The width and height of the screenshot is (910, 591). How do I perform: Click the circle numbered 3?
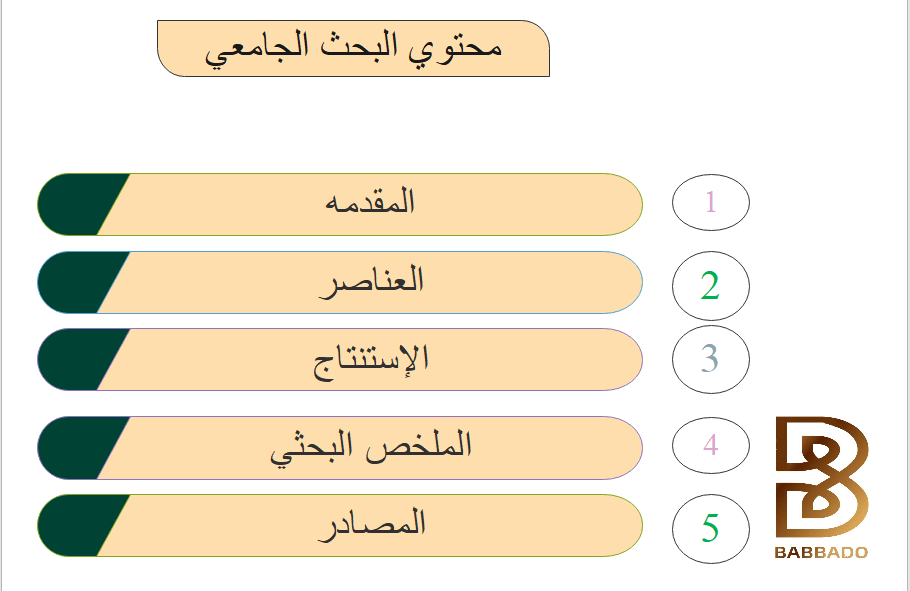click(710, 359)
